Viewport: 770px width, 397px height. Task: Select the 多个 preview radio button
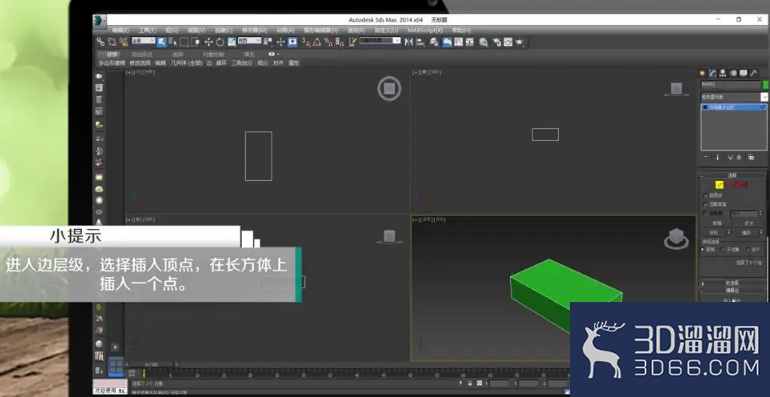[x=747, y=250]
